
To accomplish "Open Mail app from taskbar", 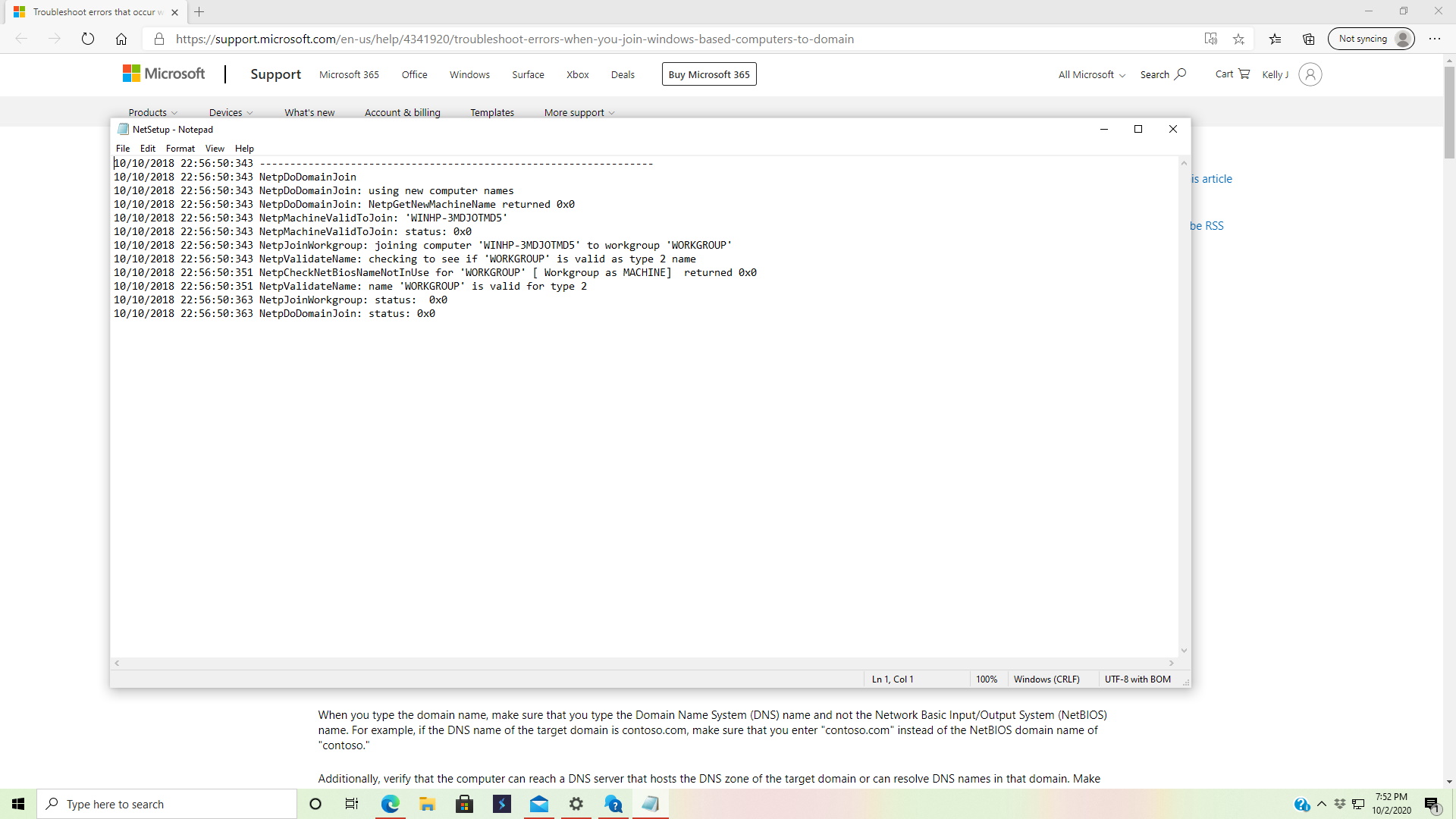I will (539, 804).
